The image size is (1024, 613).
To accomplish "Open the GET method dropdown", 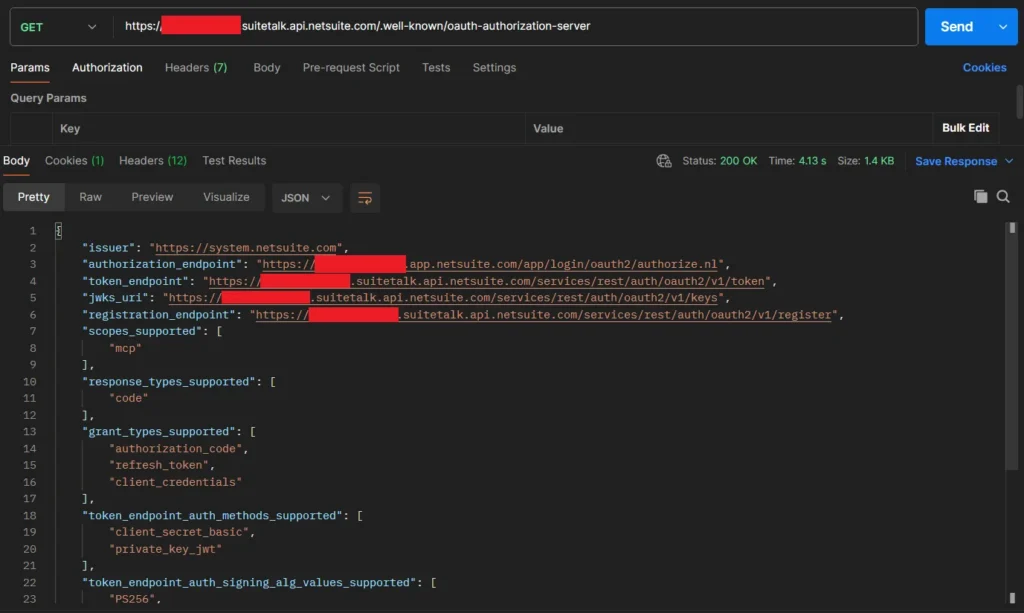I will tap(60, 27).
